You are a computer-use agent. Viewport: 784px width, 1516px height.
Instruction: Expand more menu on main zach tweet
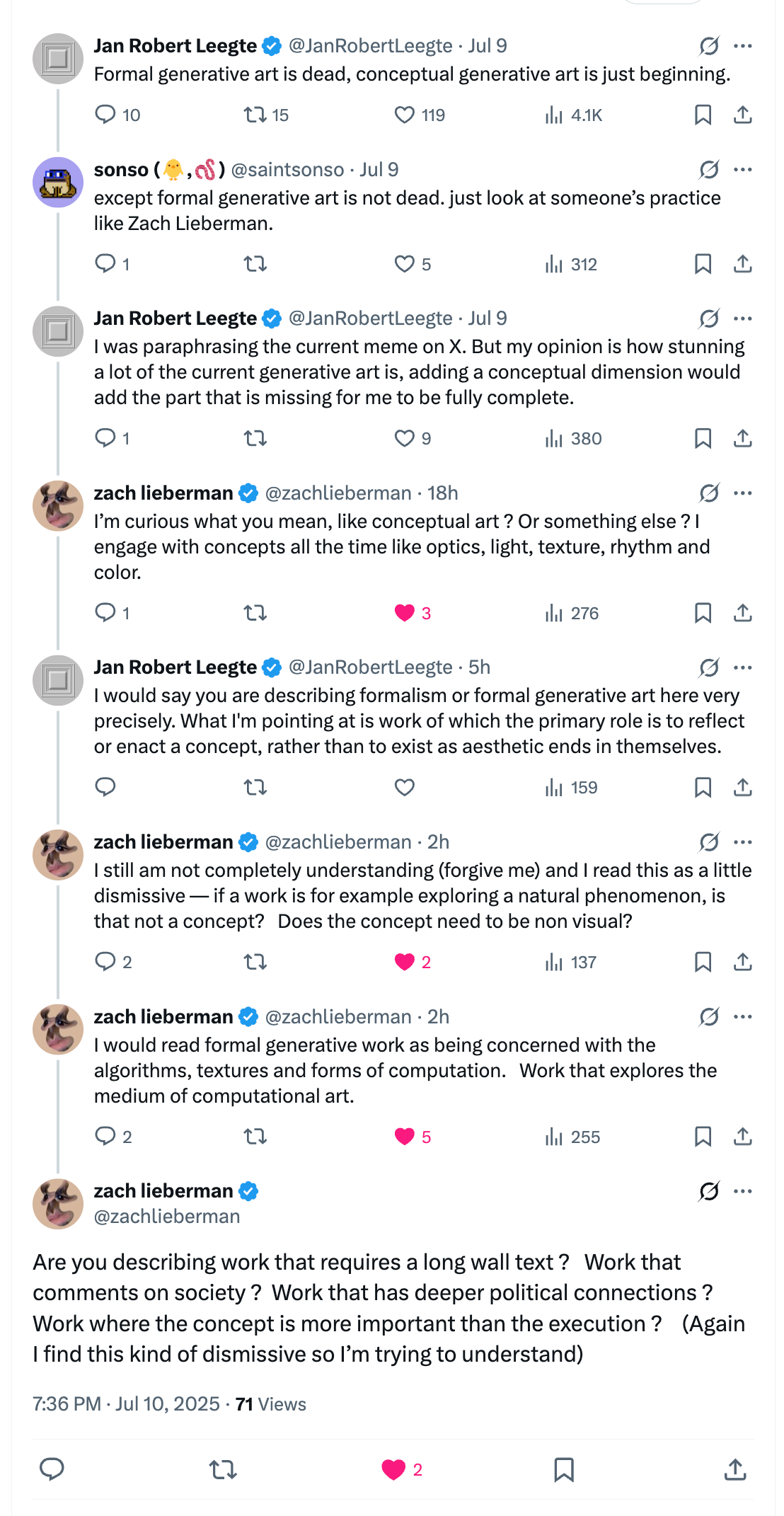[743, 1191]
